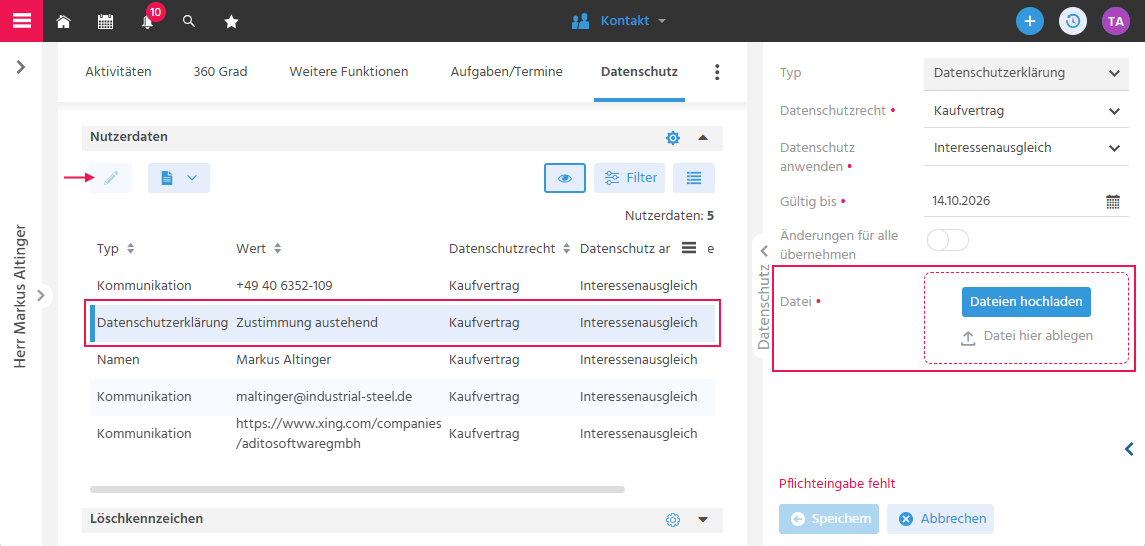1145x546 pixels.
Task: Open Datenschutz anwenden Interessenausgleich dropdown
Action: pyautogui.click(x=1026, y=148)
